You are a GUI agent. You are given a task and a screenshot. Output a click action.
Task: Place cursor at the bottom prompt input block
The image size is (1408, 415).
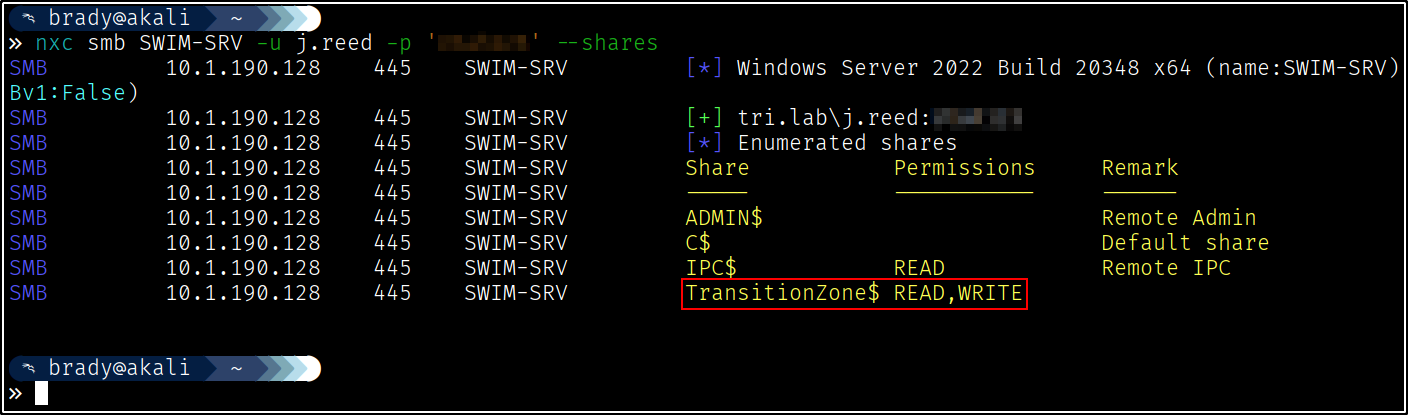tap(41, 392)
